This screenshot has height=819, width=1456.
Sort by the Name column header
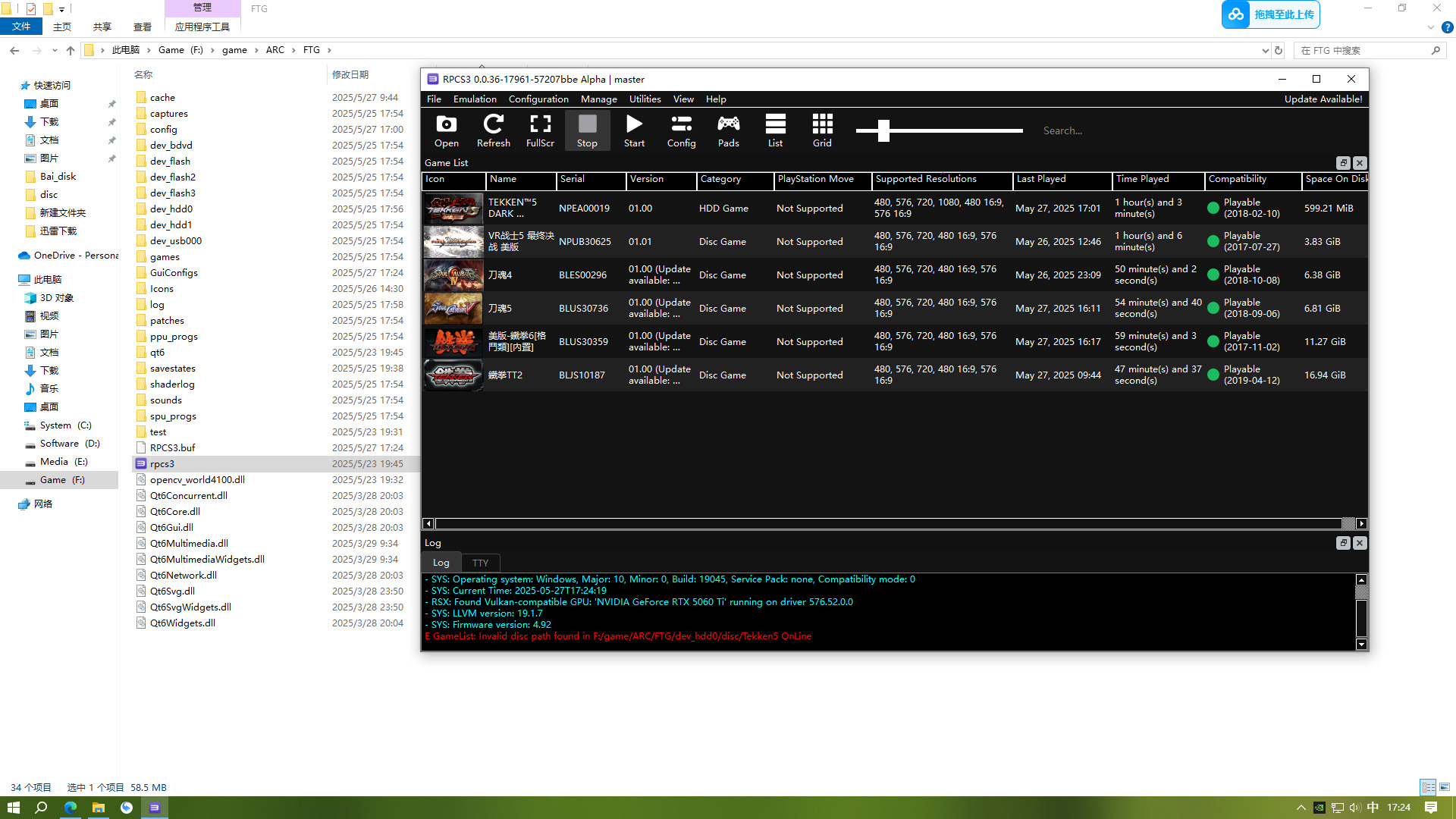[521, 180]
